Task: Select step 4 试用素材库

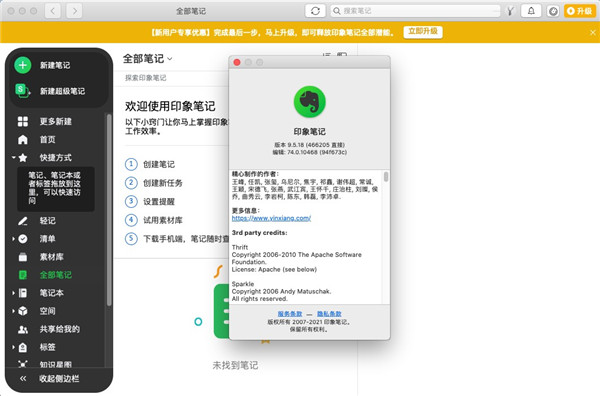Action: click(x=154, y=220)
